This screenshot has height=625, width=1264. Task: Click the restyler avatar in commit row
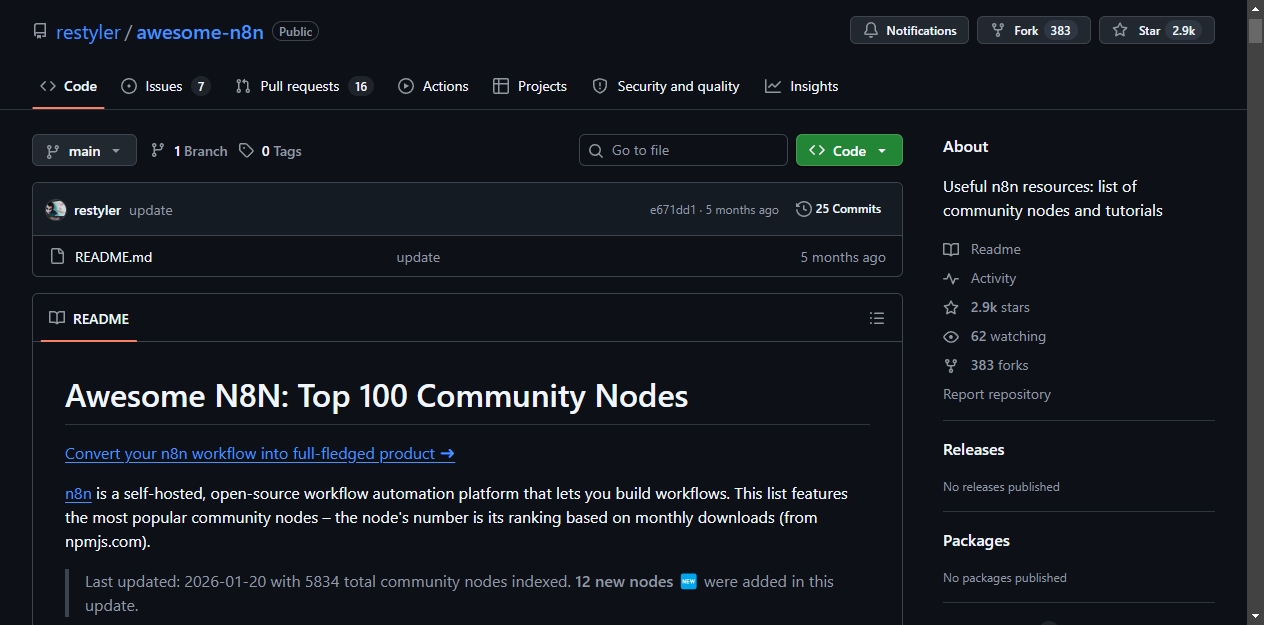pyautogui.click(x=56, y=210)
